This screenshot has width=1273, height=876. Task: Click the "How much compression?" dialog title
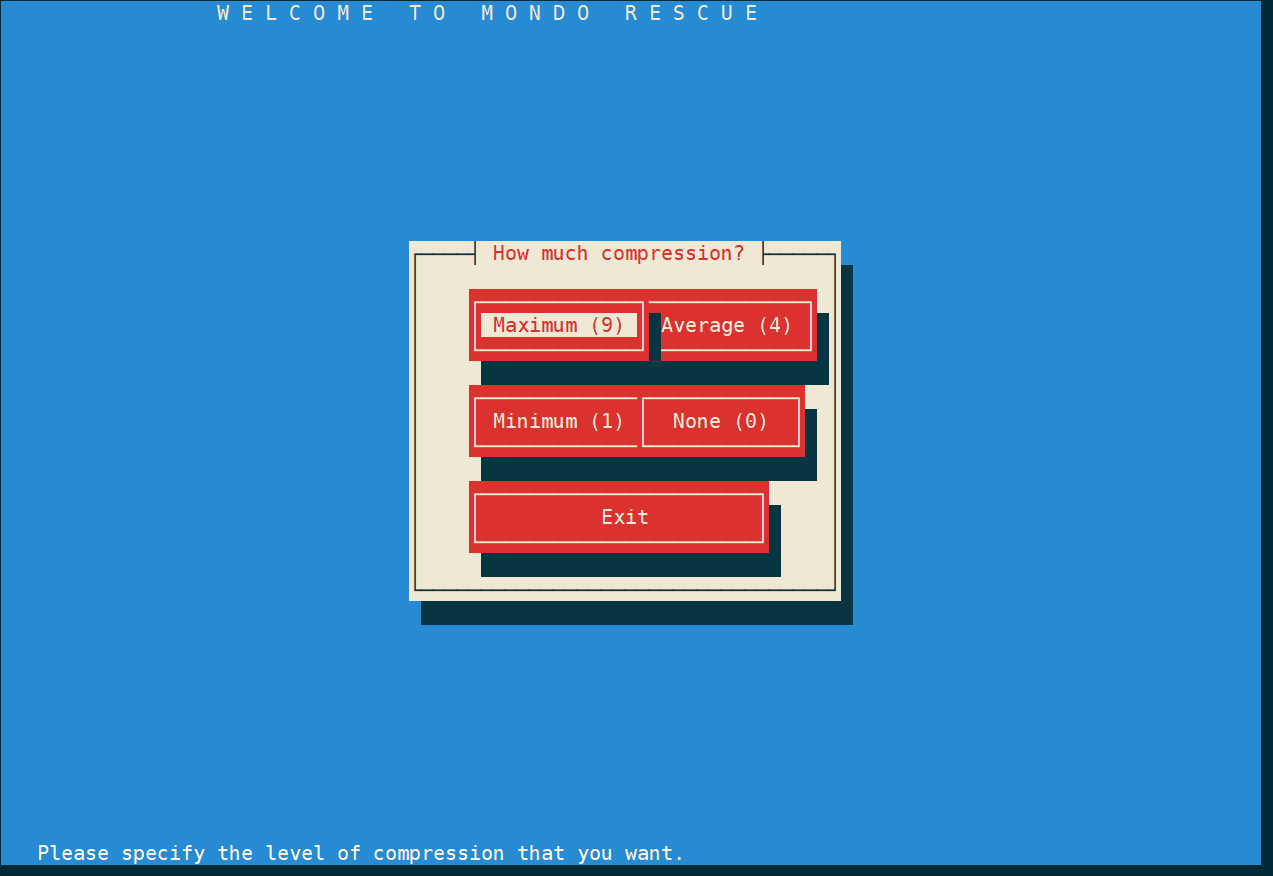[618, 253]
